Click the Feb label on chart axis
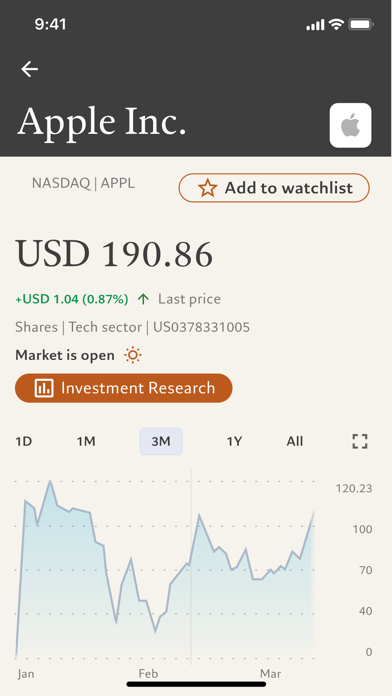392x696 pixels. coord(148,674)
